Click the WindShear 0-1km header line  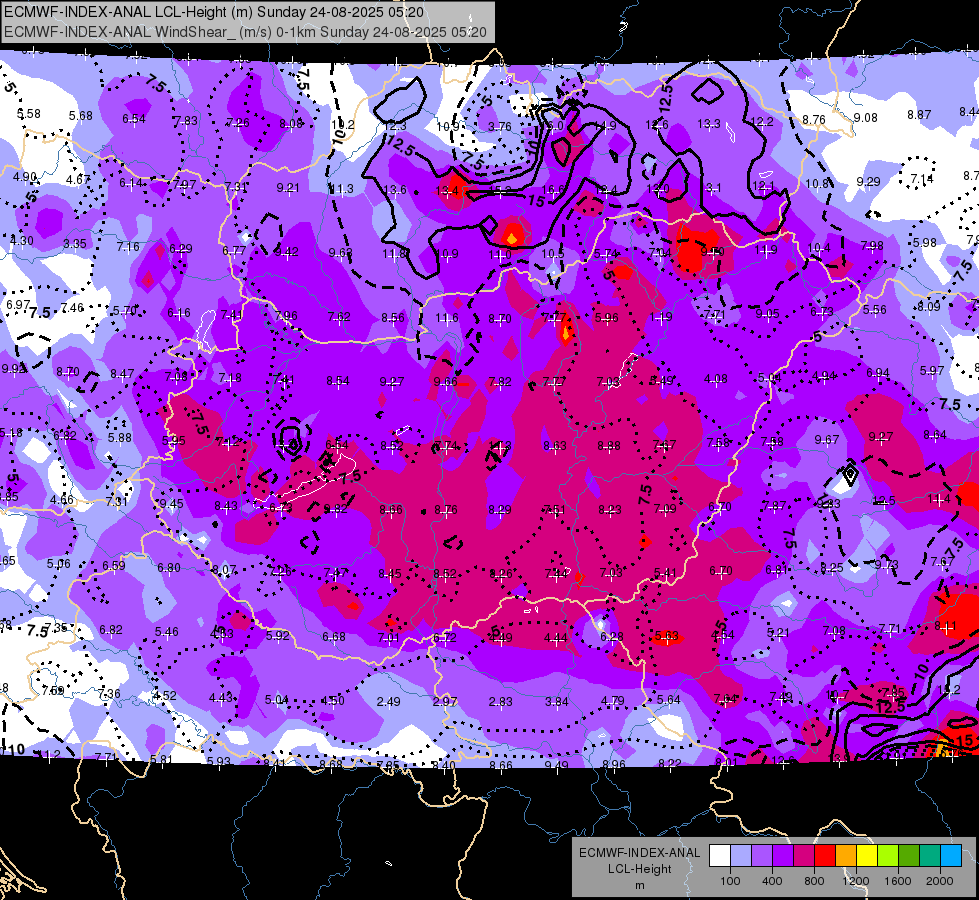click(x=245, y=32)
